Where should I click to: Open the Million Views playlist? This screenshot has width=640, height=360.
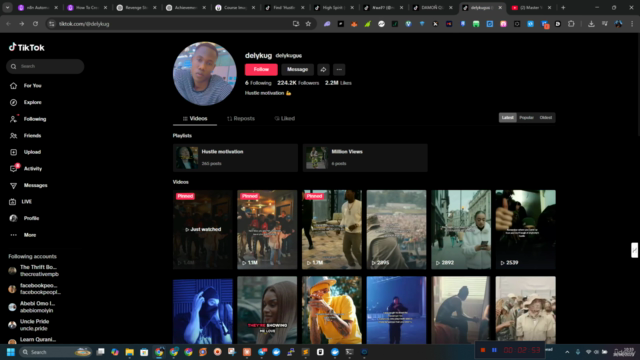coord(365,158)
